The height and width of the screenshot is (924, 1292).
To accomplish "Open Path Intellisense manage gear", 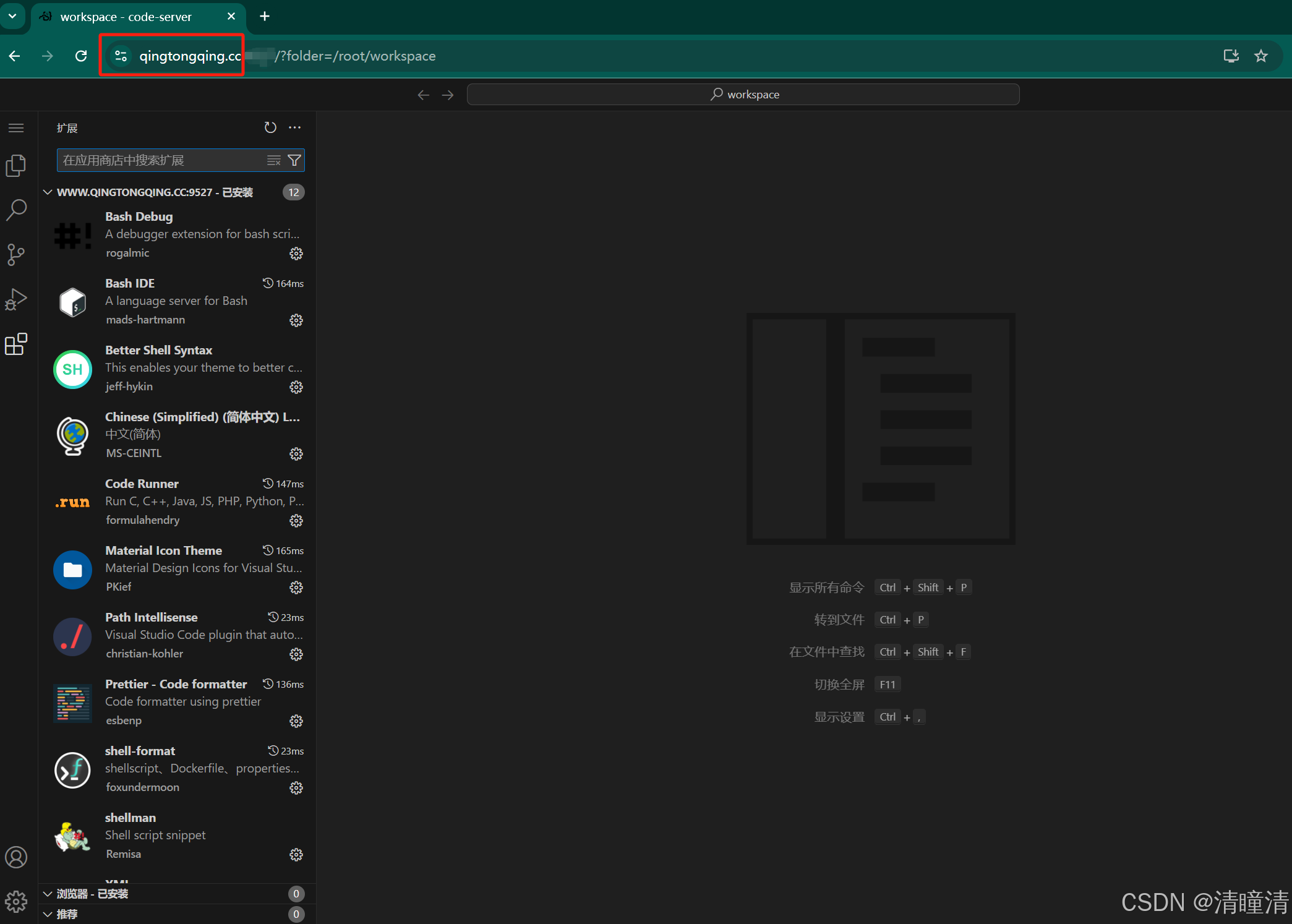I will (x=296, y=654).
